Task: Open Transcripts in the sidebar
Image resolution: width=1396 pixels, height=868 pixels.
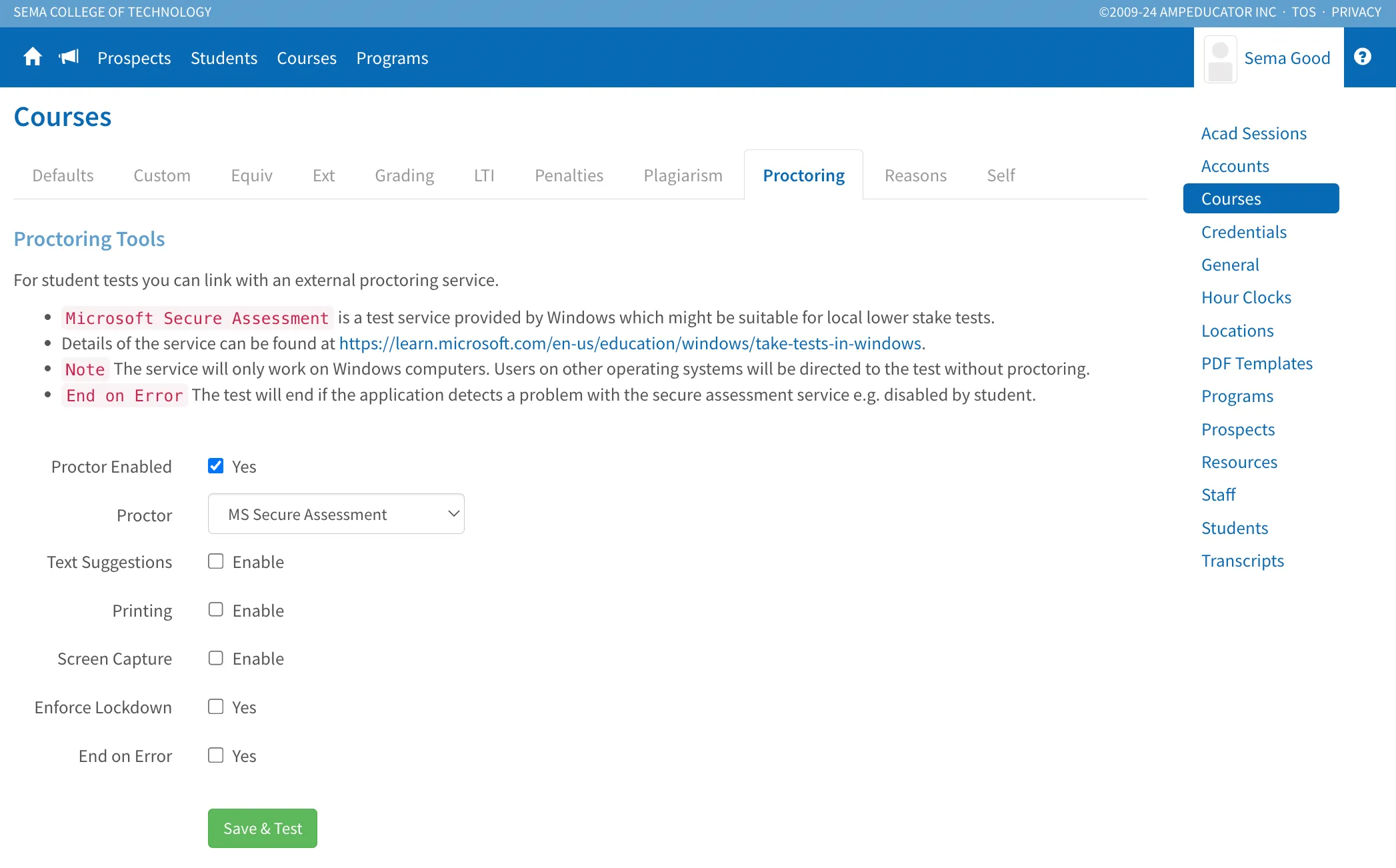Action: tap(1243, 561)
